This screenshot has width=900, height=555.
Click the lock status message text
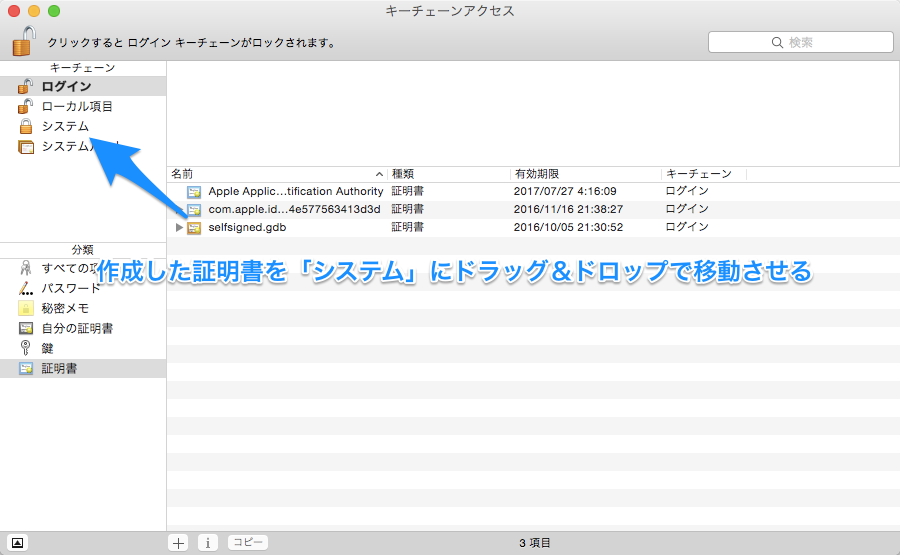click(192, 43)
